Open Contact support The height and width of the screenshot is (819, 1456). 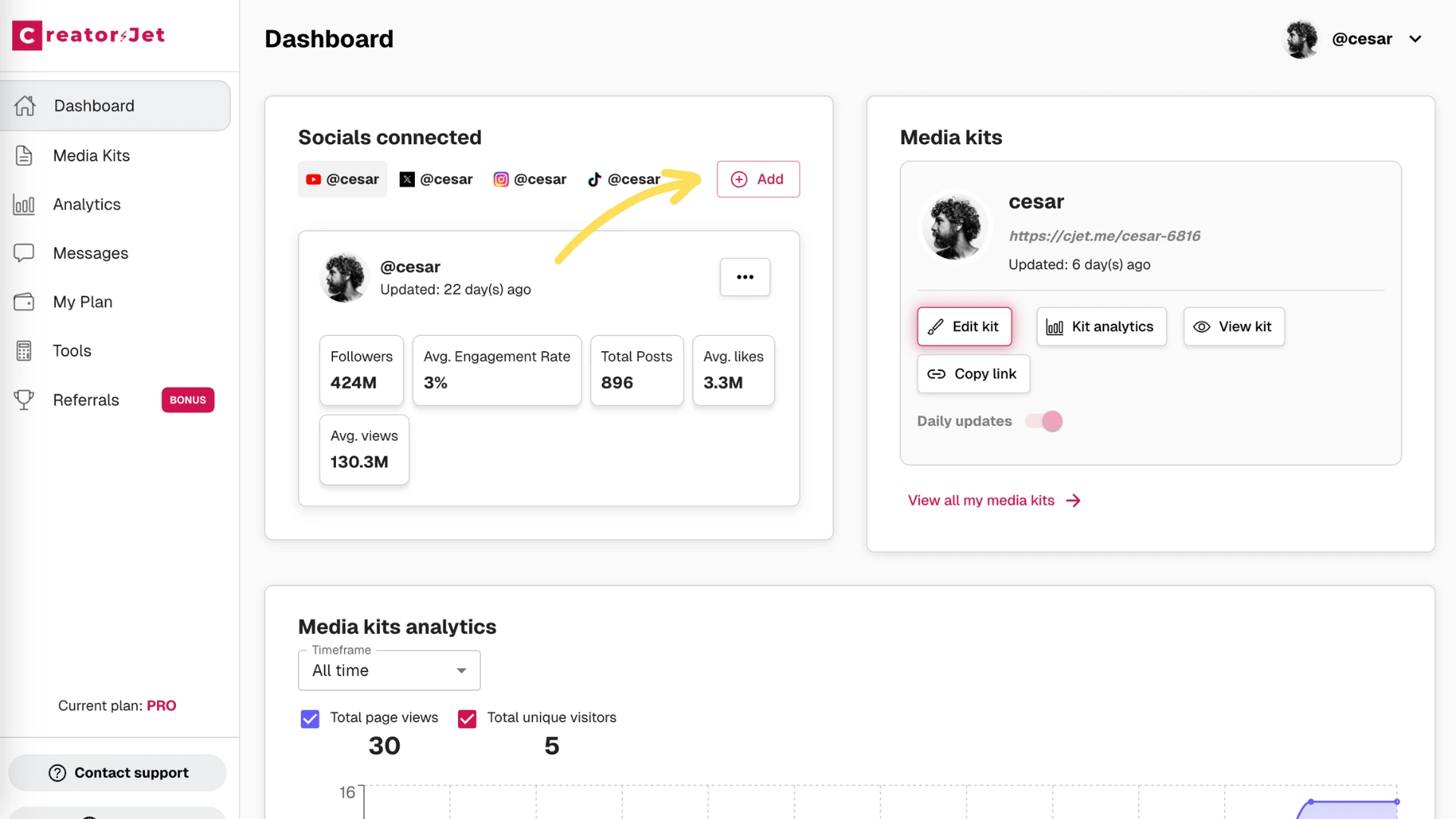point(117,772)
